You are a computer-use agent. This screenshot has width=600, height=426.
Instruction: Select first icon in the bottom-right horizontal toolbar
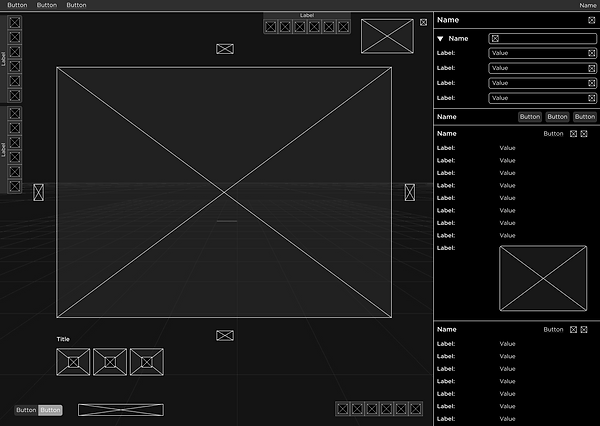[x=342, y=409]
